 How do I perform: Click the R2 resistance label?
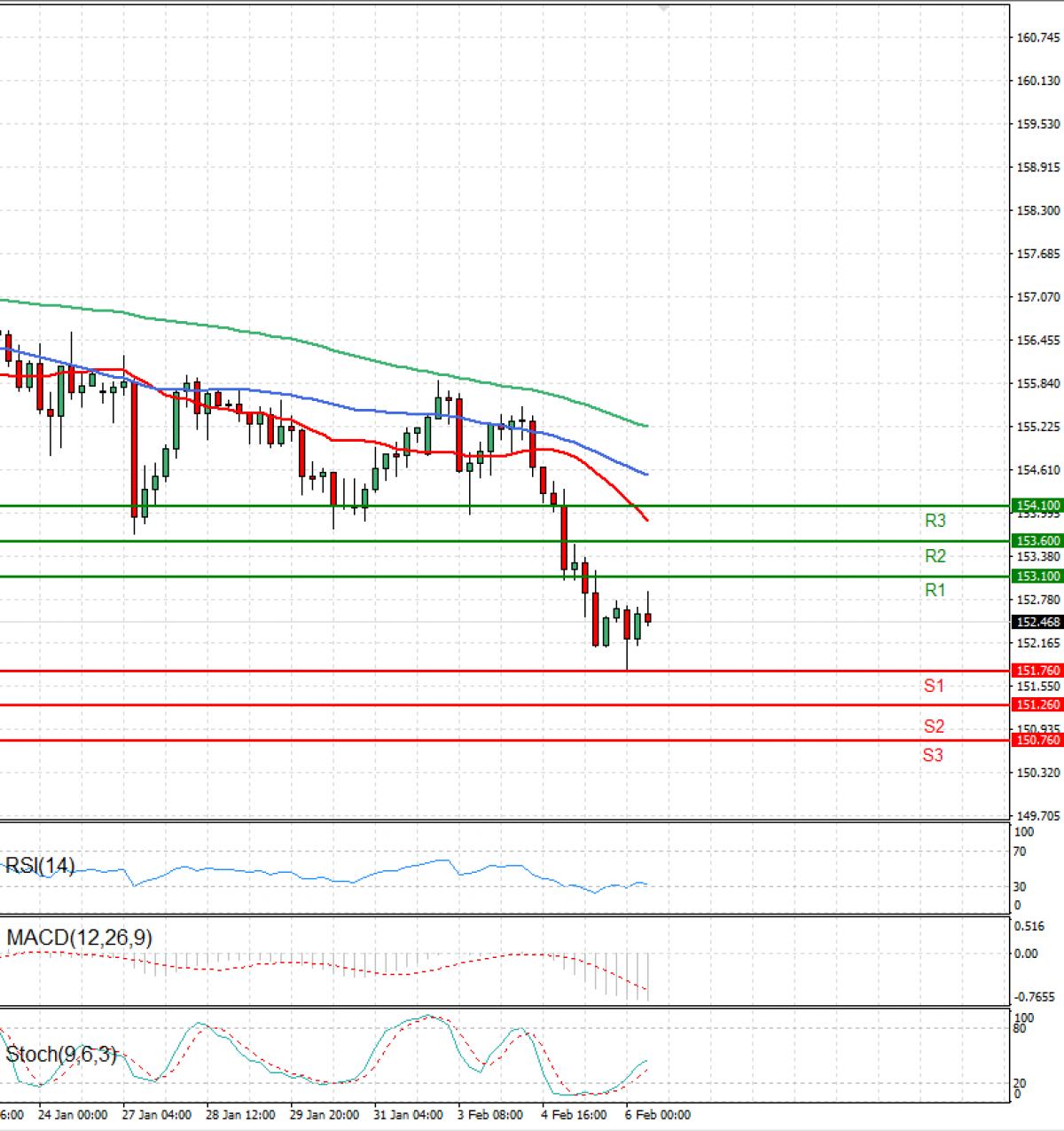tap(935, 556)
